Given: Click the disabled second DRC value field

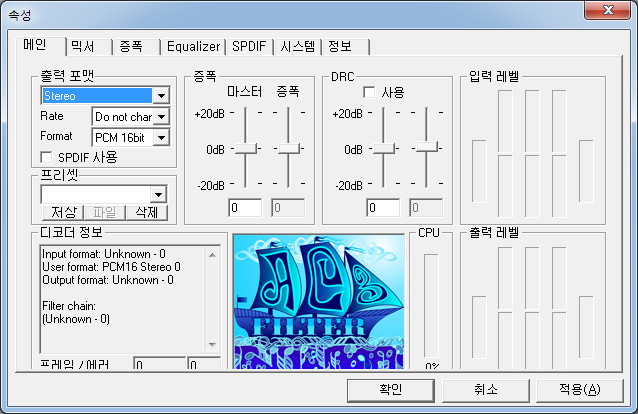Looking at the screenshot, I should pos(426,208).
